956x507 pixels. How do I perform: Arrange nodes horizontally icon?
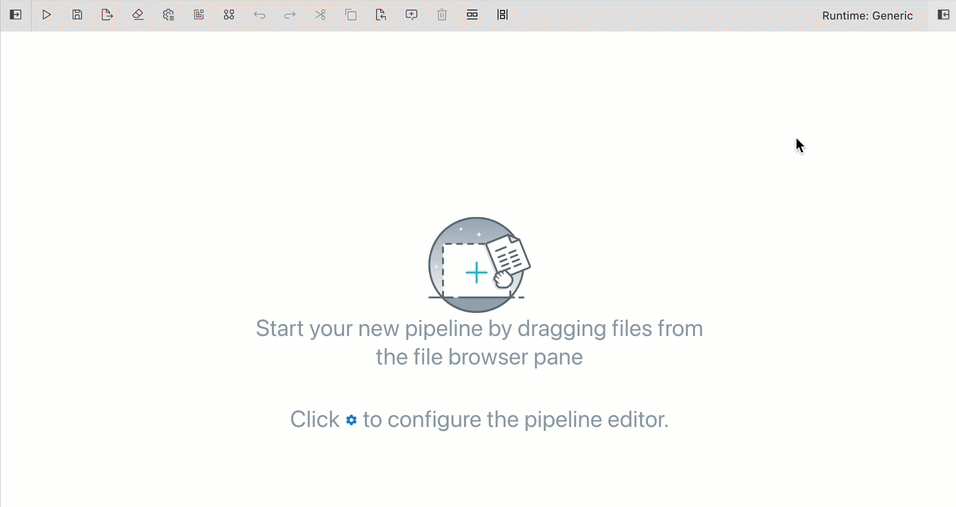tap(472, 15)
